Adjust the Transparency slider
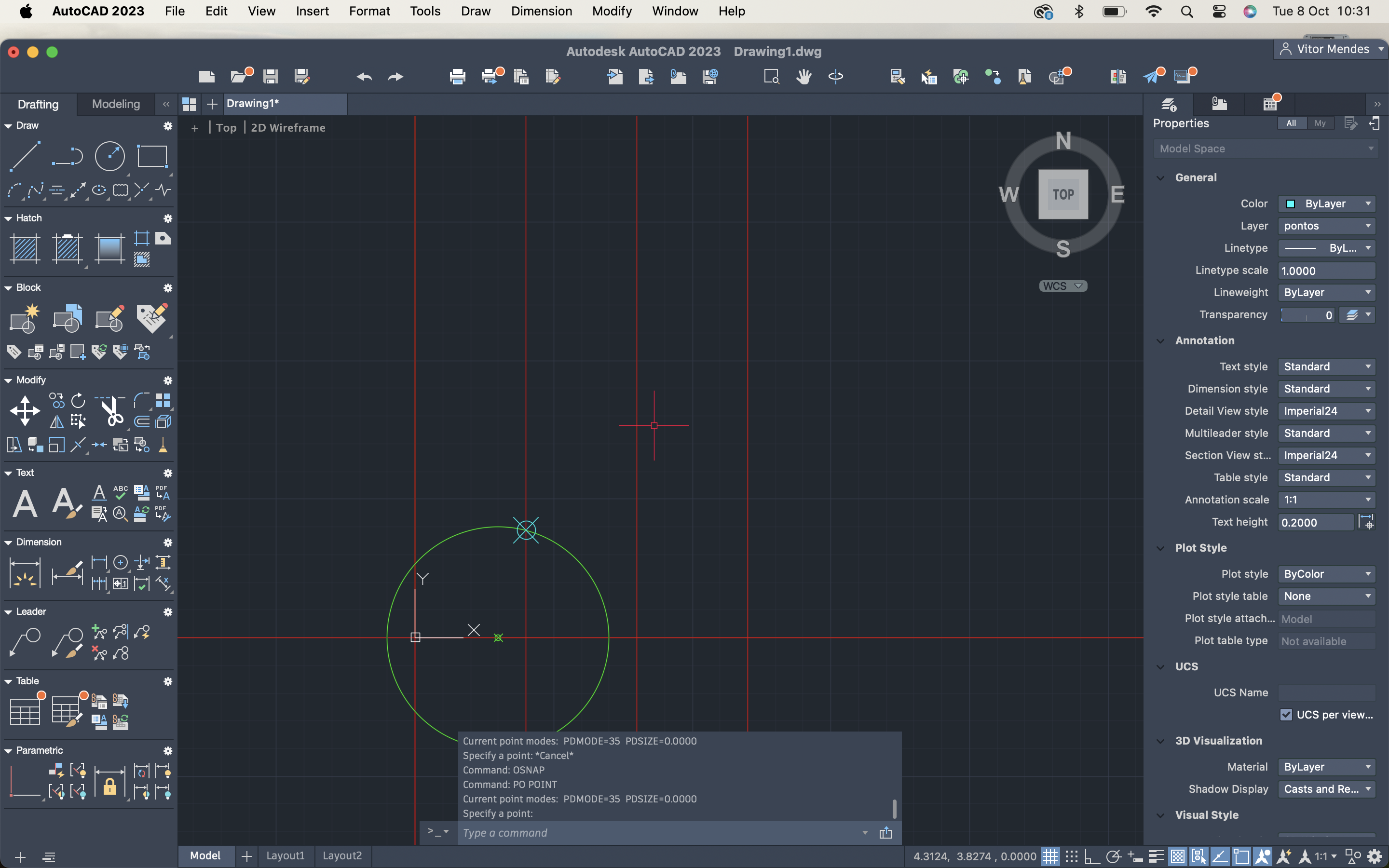 1307,315
